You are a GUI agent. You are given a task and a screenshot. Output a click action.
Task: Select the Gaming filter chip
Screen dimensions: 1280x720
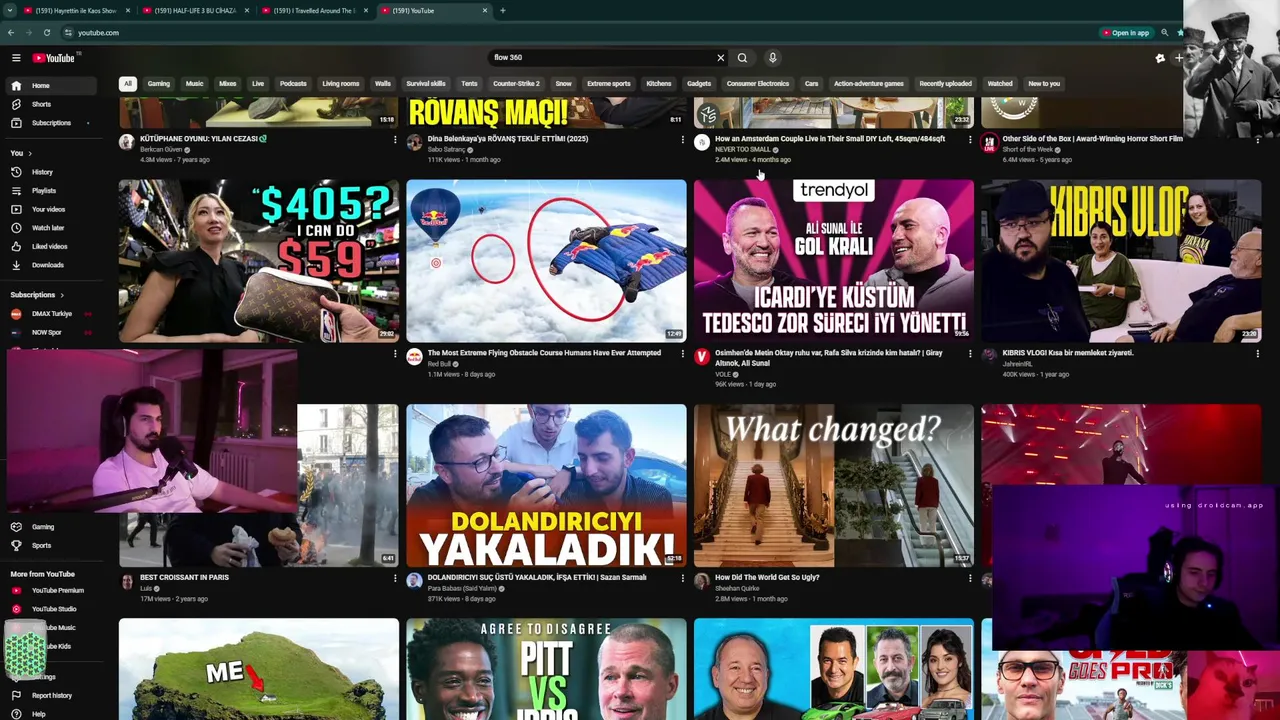(159, 84)
